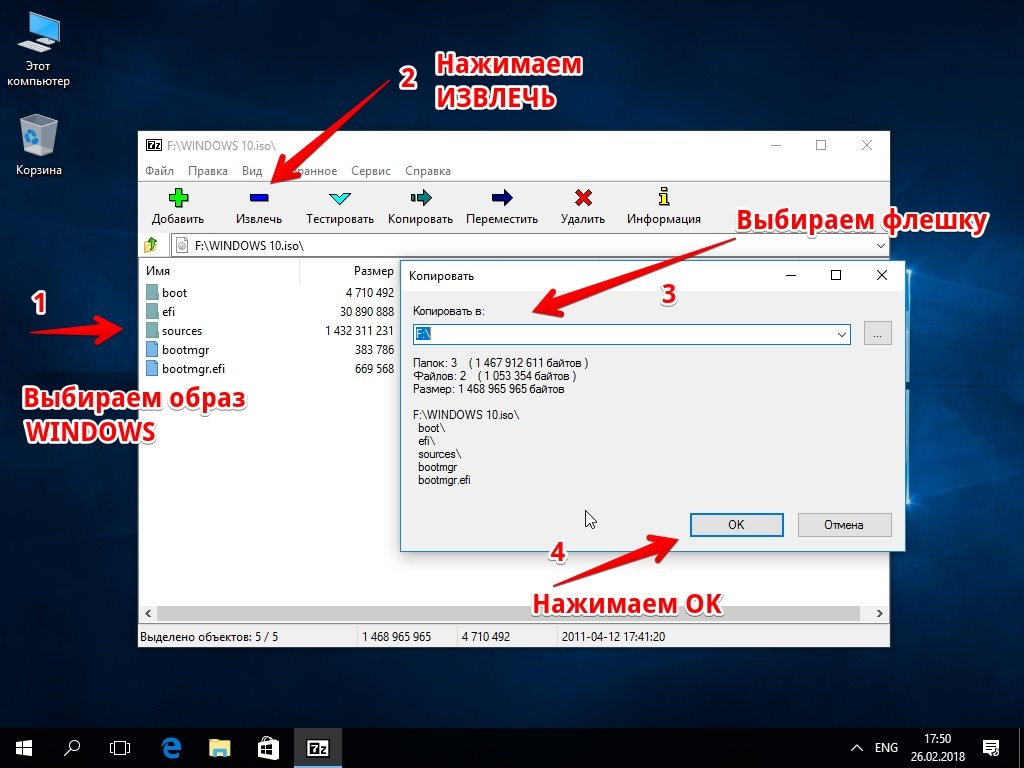Launch Microsoft Edge from taskbar

click(170, 748)
